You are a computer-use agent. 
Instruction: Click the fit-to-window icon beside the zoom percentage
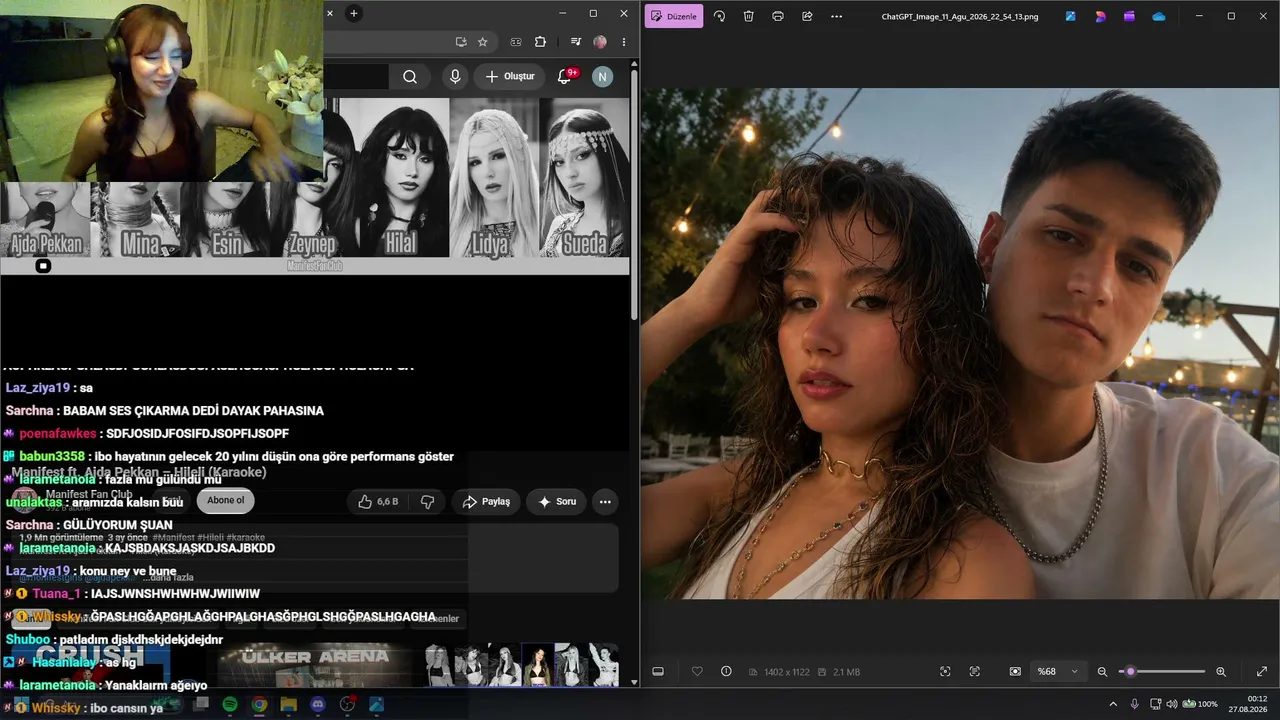(1015, 671)
